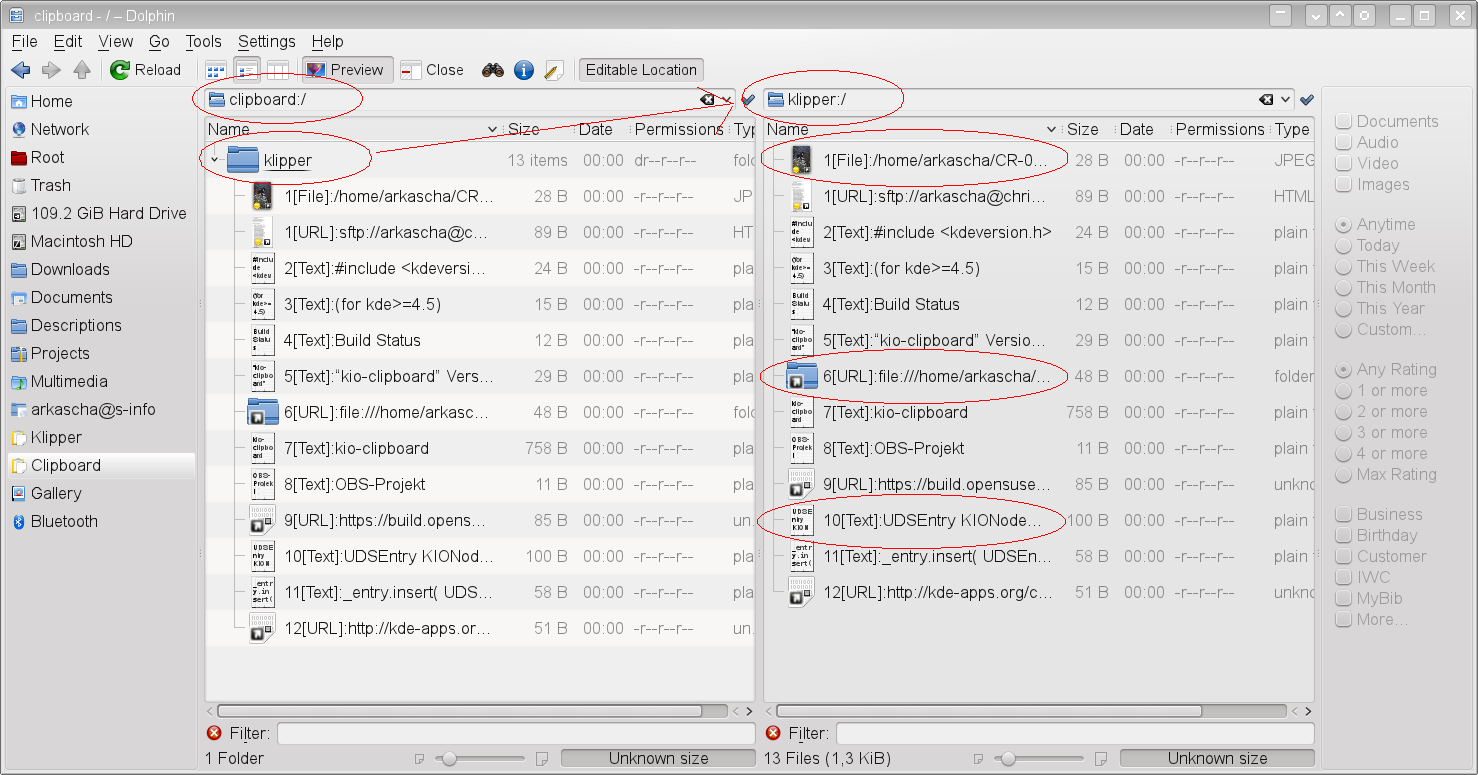Select the 3 or more rating option
This screenshot has width=1478, height=775.
tap(1344, 433)
